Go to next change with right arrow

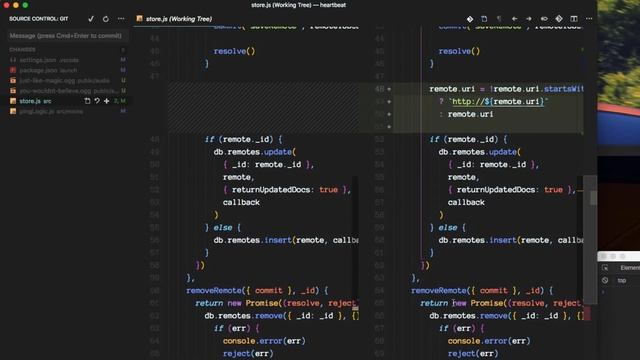pyautogui.click(x=529, y=19)
